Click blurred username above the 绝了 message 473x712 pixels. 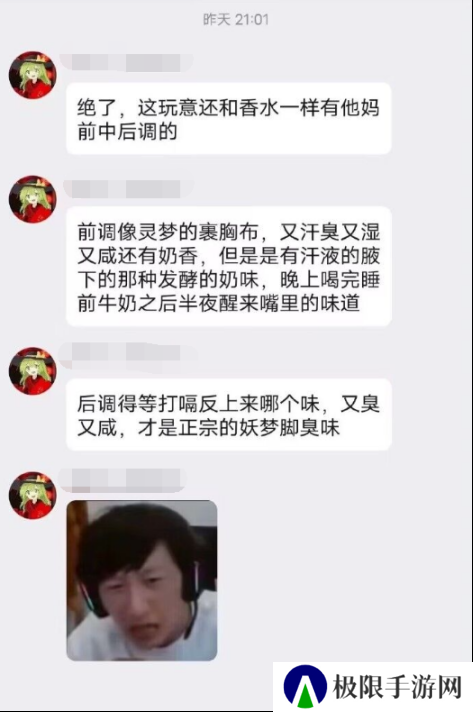coord(127,62)
